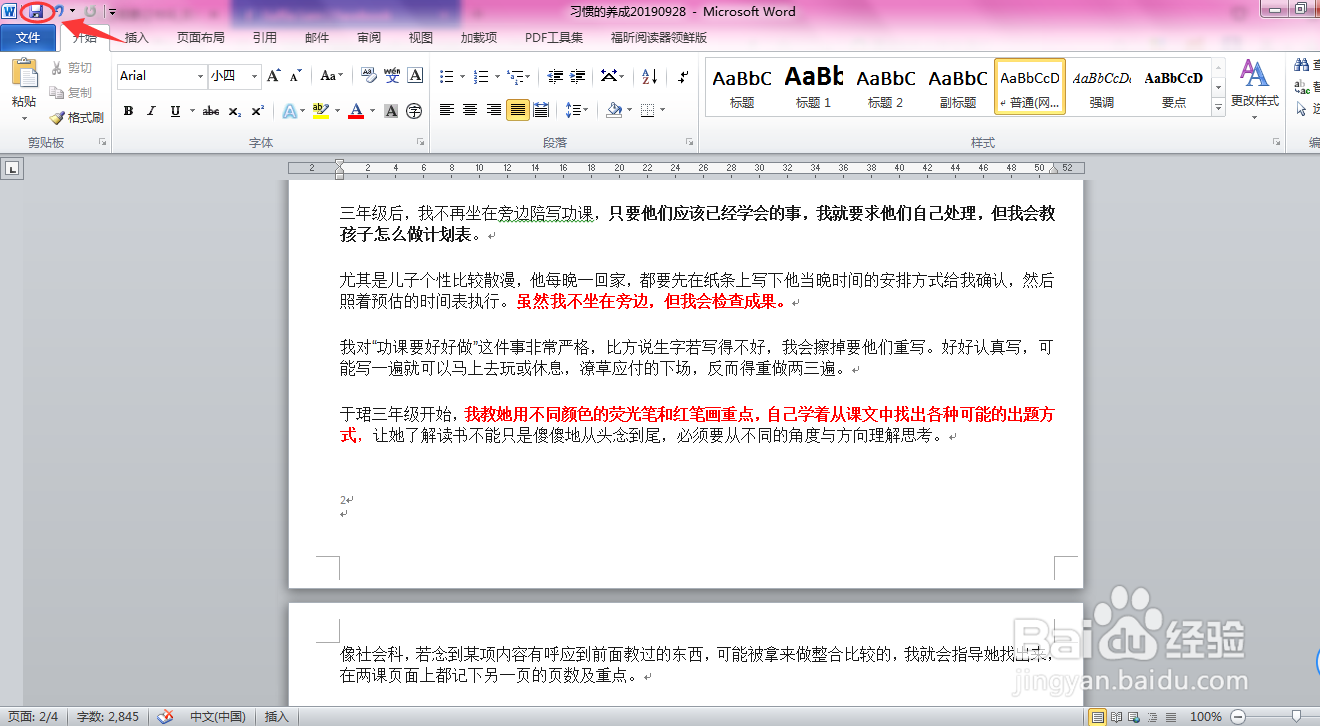Click the Show/Hide paragraph marks icon
The image size is (1320, 726).
[x=683, y=75]
